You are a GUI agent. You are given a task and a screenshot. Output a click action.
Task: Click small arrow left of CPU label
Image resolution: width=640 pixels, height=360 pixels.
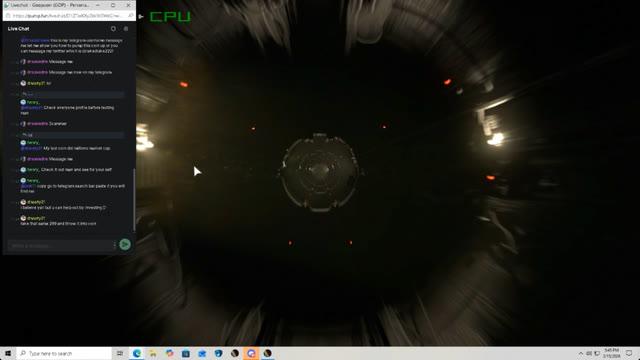click(x=141, y=17)
